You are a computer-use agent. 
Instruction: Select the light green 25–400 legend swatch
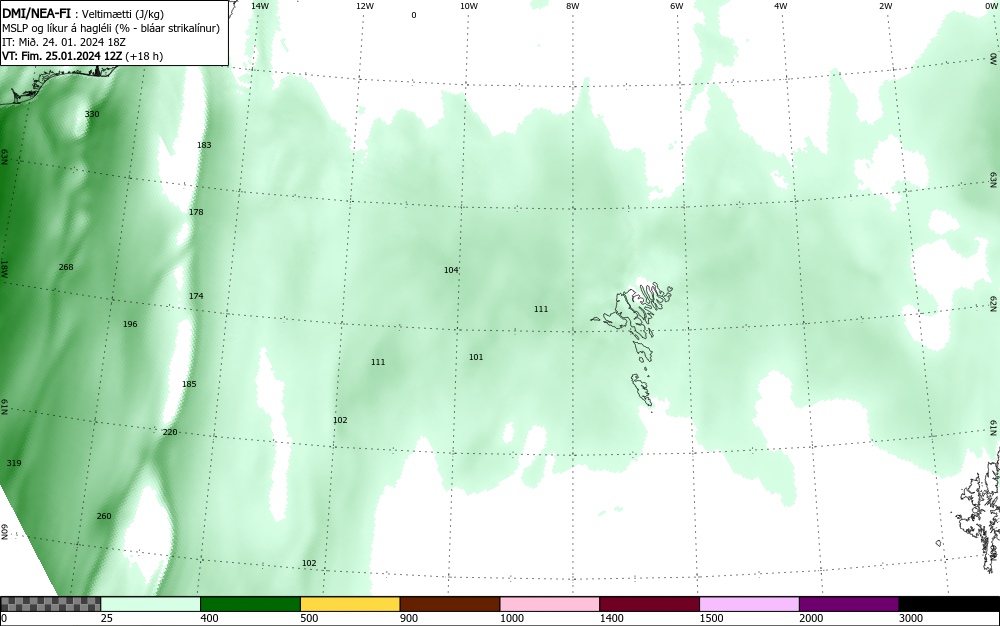click(151, 604)
